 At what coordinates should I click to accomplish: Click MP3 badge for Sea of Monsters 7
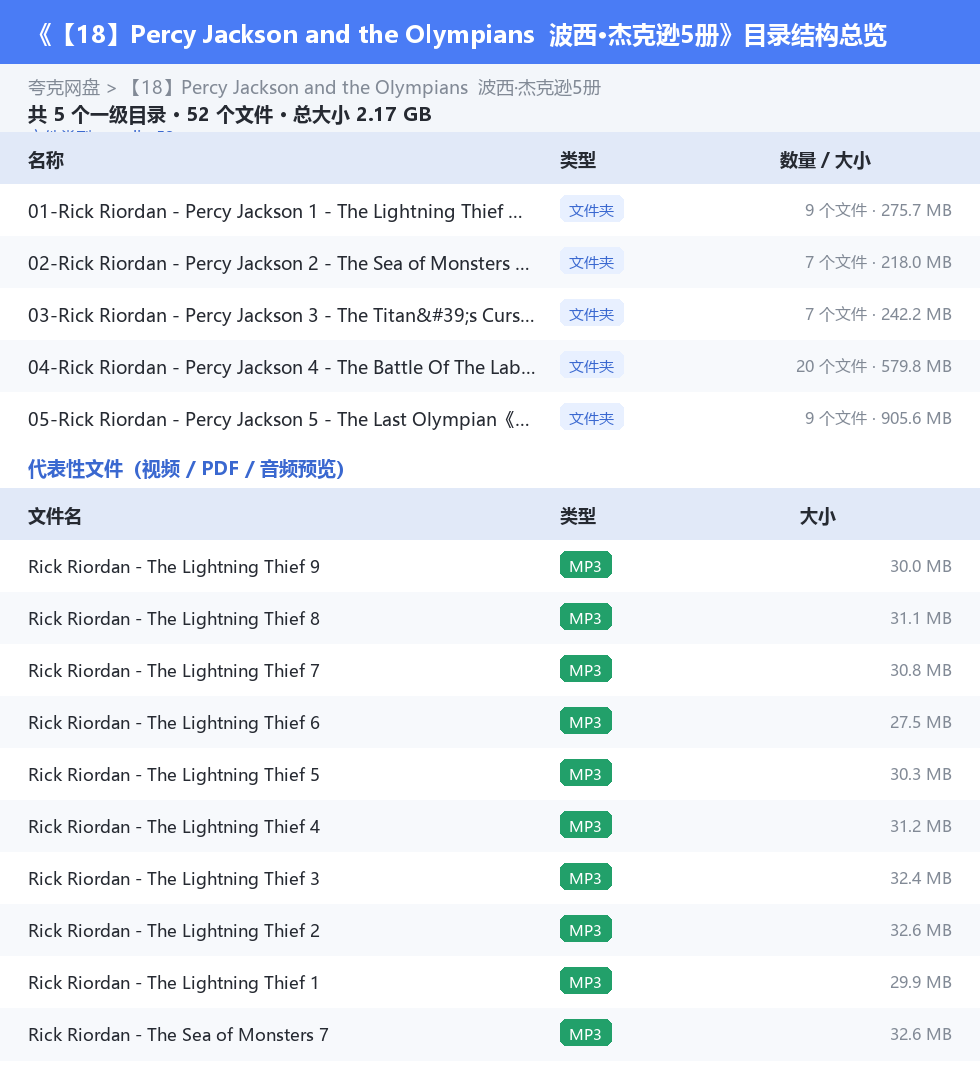[586, 1034]
